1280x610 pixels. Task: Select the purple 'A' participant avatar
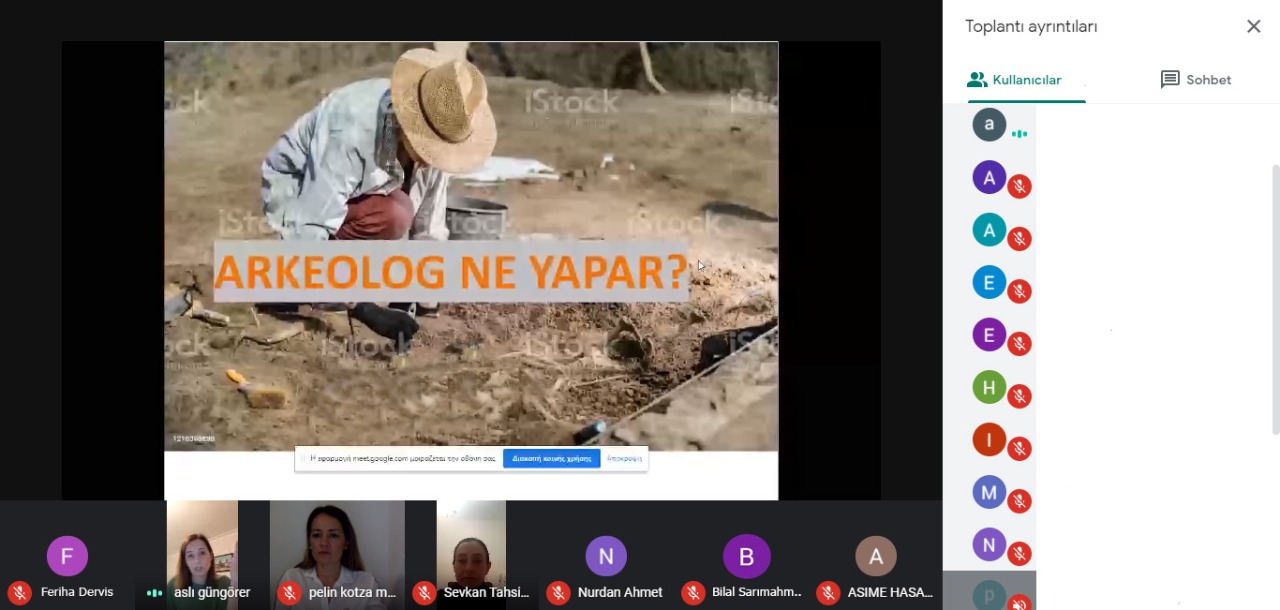pos(989,178)
